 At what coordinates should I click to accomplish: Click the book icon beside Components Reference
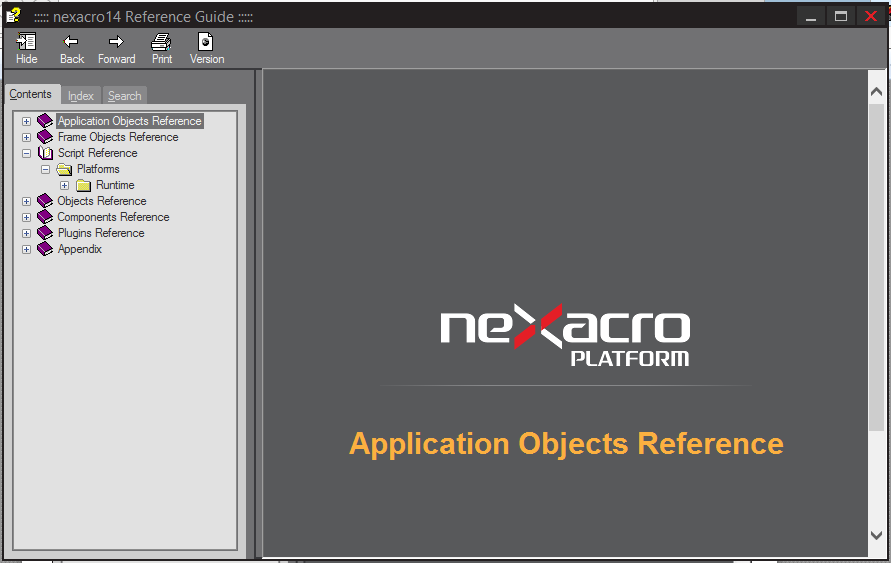click(45, 217)
